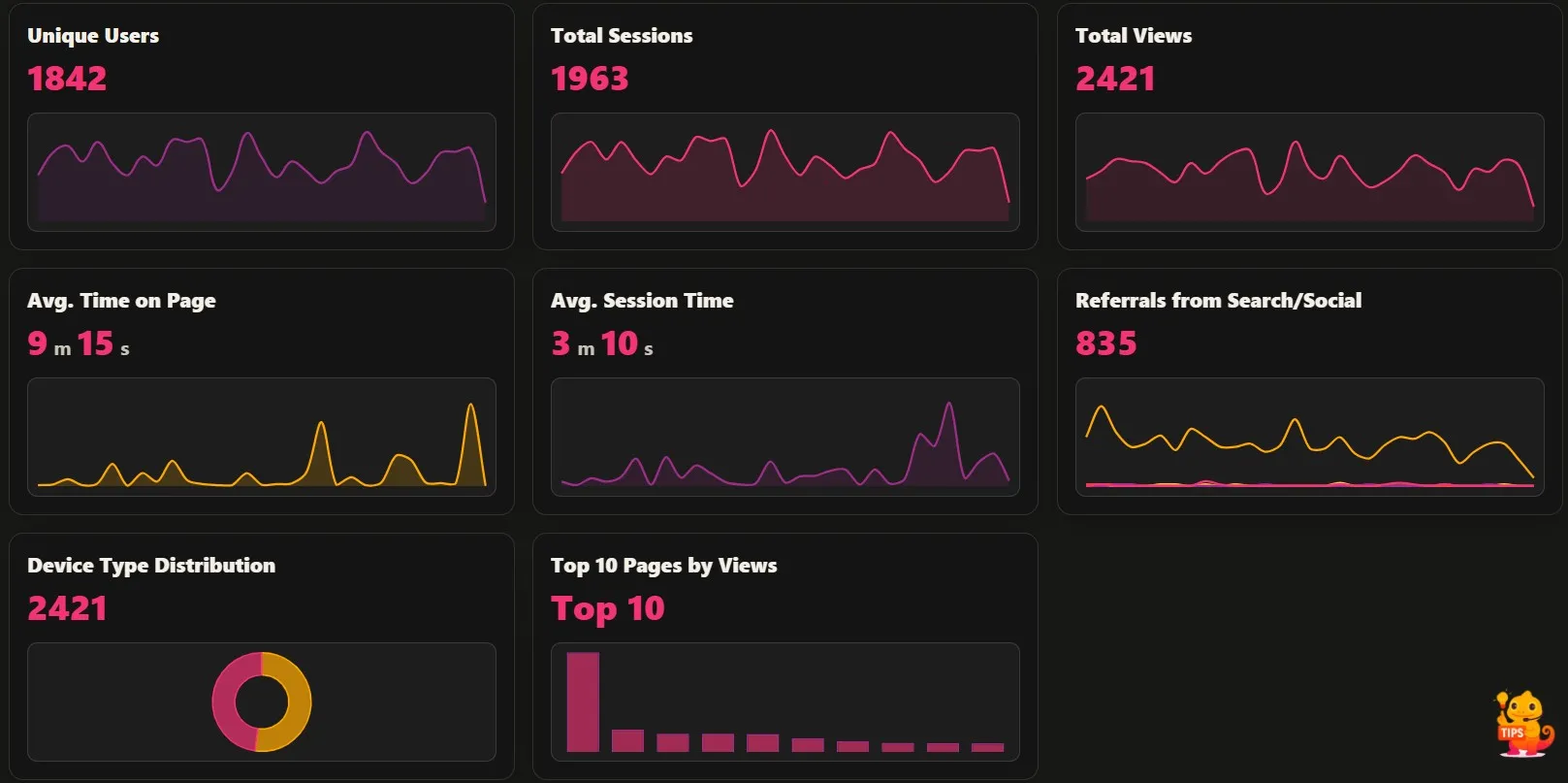Select the Total Views title
The height and width of the screenshot is (783, 1568).
pos(1134,36)
